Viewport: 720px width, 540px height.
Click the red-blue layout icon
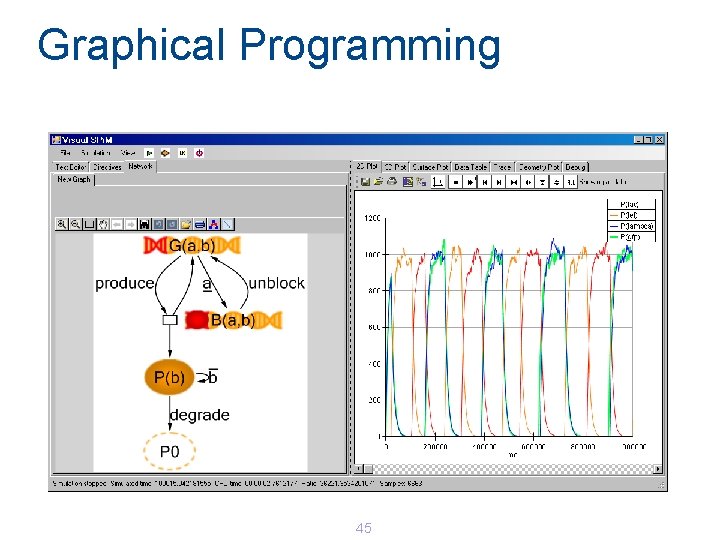(x=213, y=224)
